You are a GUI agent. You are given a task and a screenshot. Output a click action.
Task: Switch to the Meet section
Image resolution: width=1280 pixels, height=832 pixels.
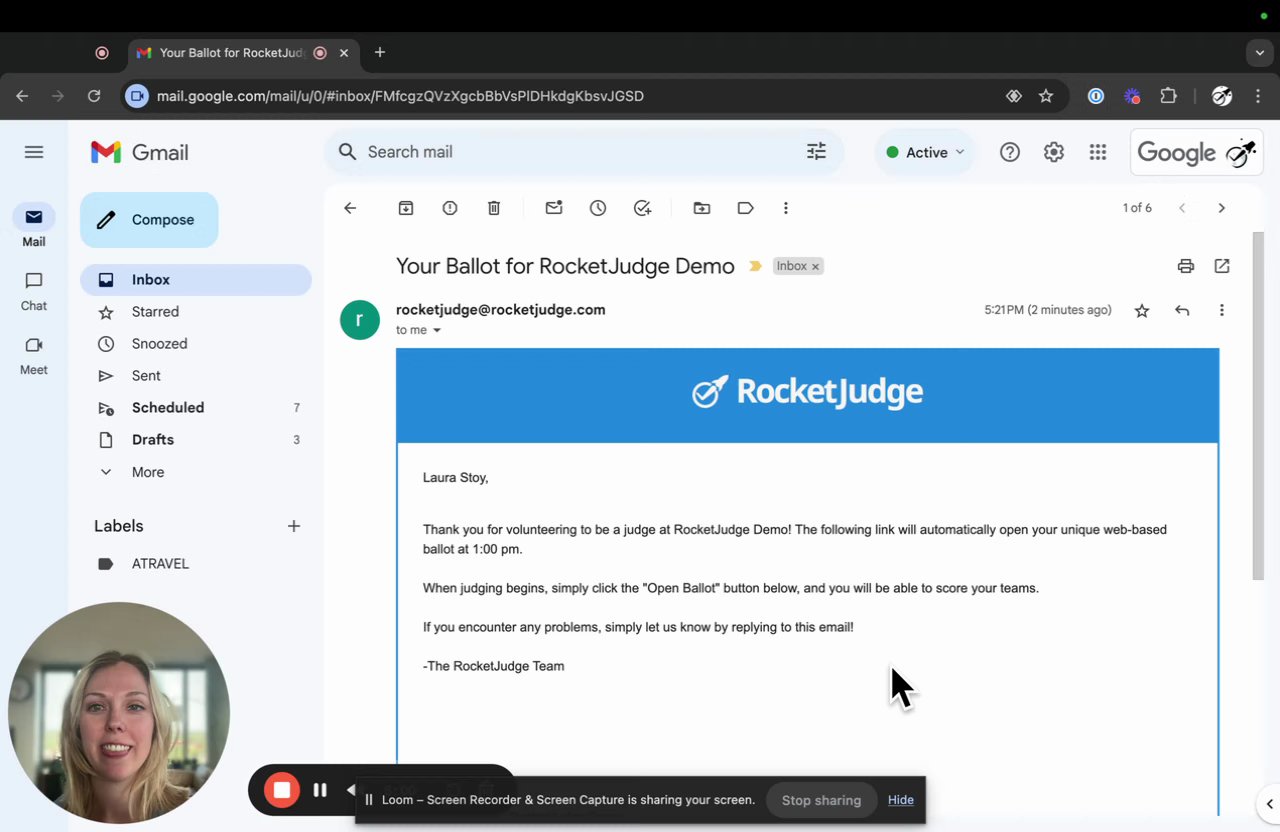click(x=34, y=354)
